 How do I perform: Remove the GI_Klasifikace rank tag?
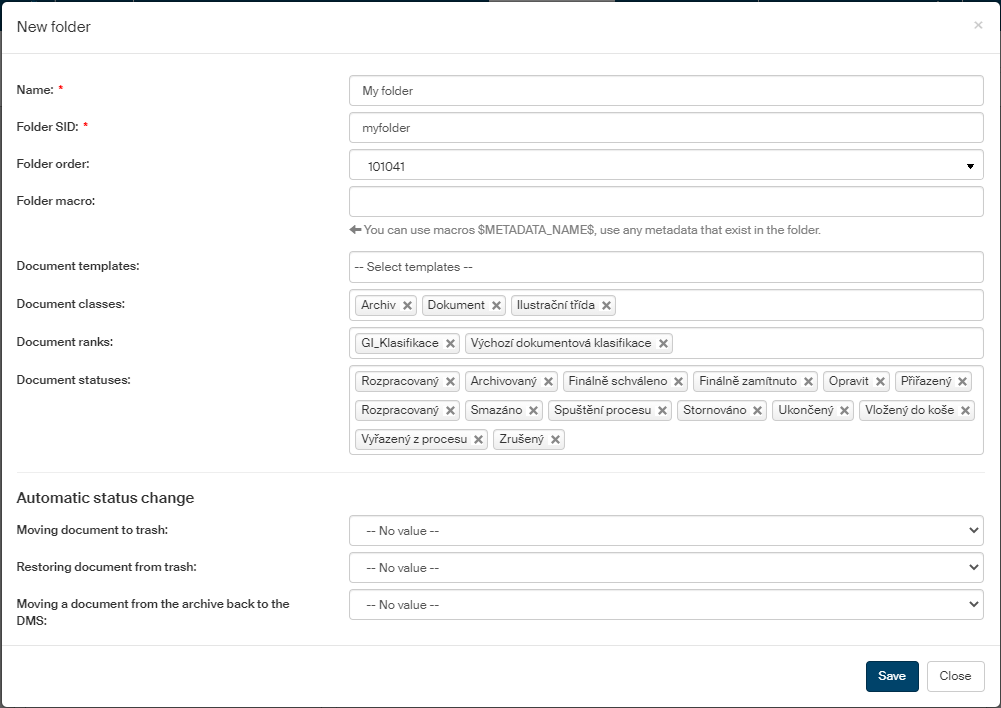[450, 344]
